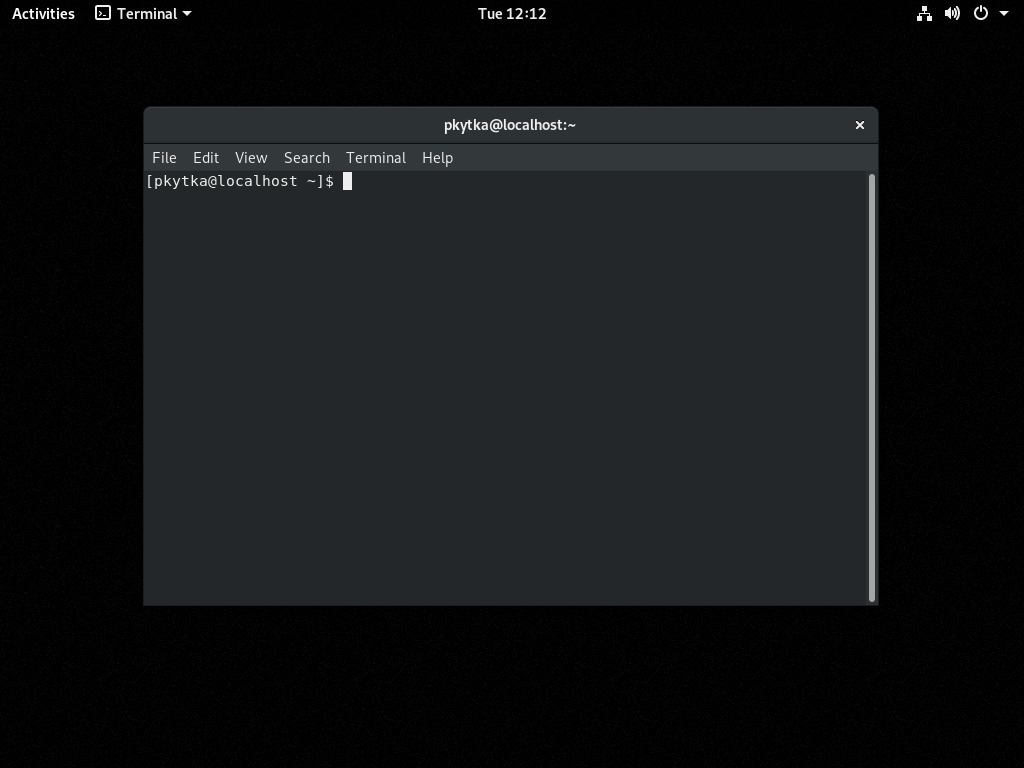This screenshot has width=1024, height=768.
Task: Click the network status icon
Action: tap(924, 13)
